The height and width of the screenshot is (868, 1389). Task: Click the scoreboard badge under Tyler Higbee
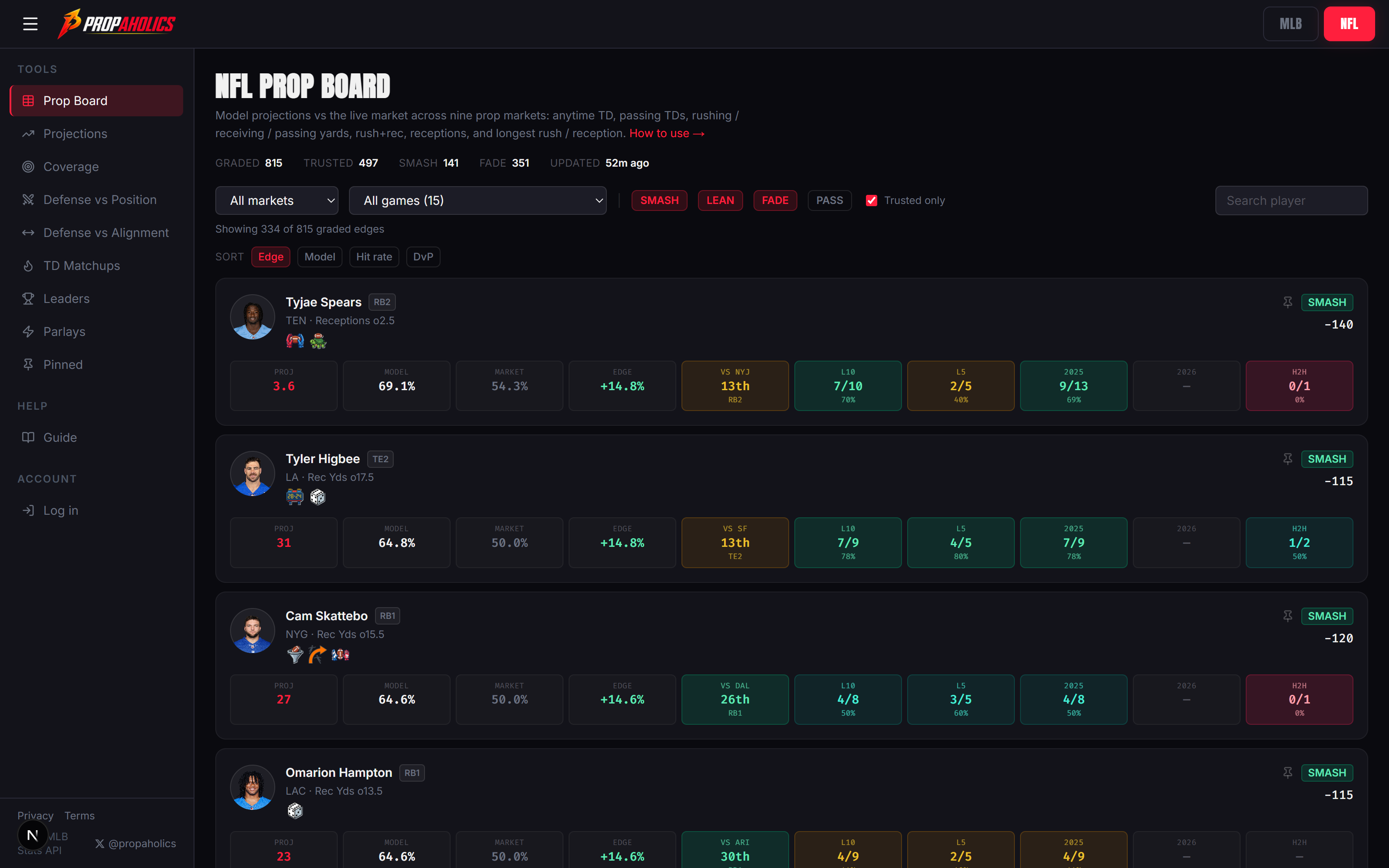click(x=295, y=497)
